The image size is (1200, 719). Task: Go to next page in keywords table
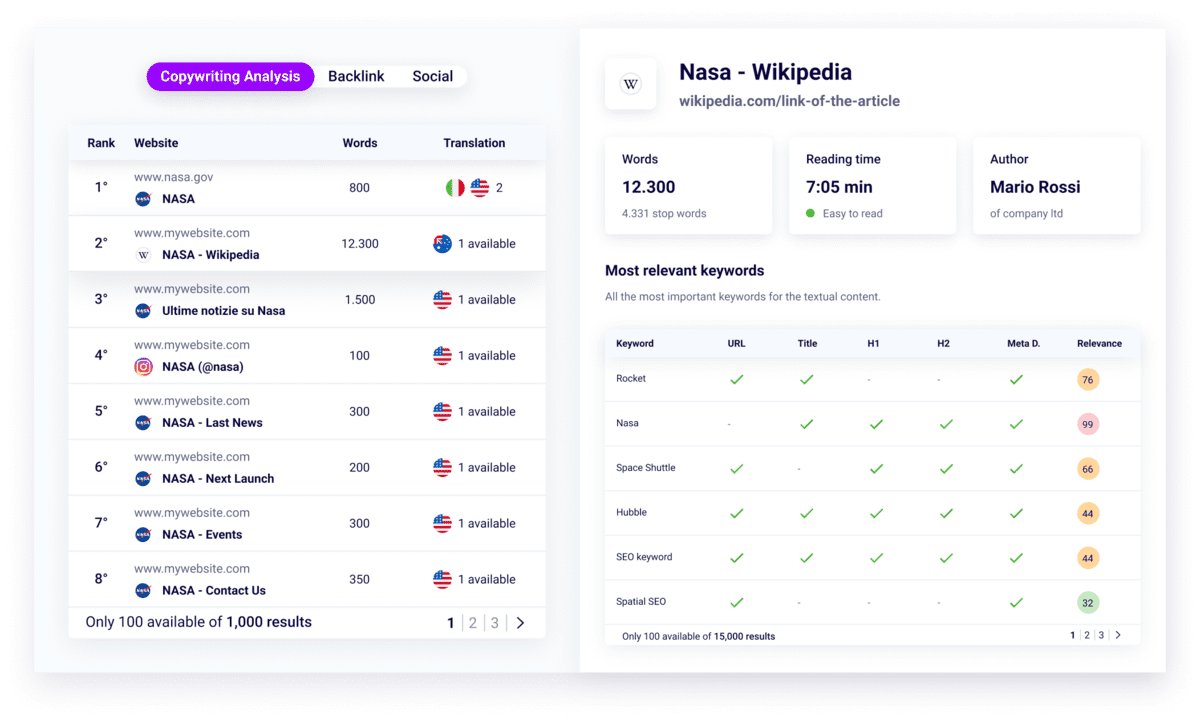coord(1118,635)
